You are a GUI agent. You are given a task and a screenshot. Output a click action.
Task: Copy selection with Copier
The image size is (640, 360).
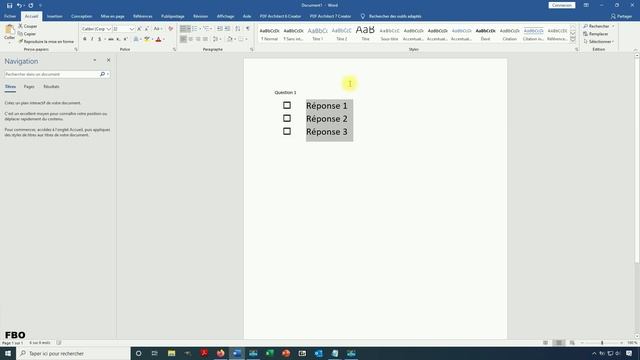click(x=27, y=34)
